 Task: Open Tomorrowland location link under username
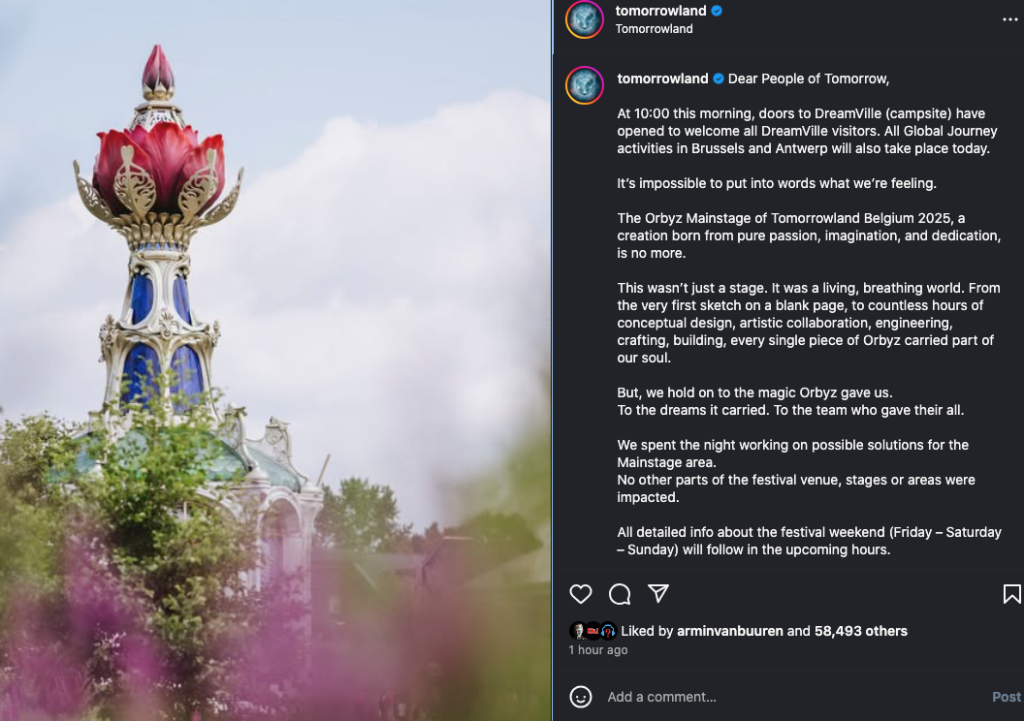point(654,29)
